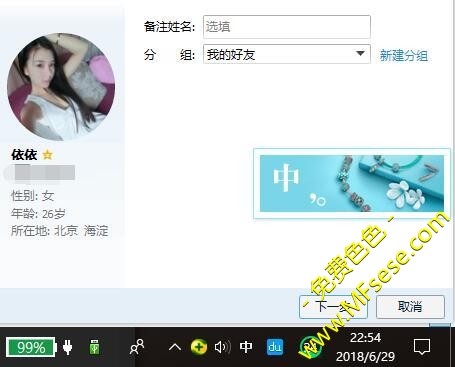Click the volume speaker tray icon
Image resolution: width=455 pixels, height=367 pixels.
[223, 347]
